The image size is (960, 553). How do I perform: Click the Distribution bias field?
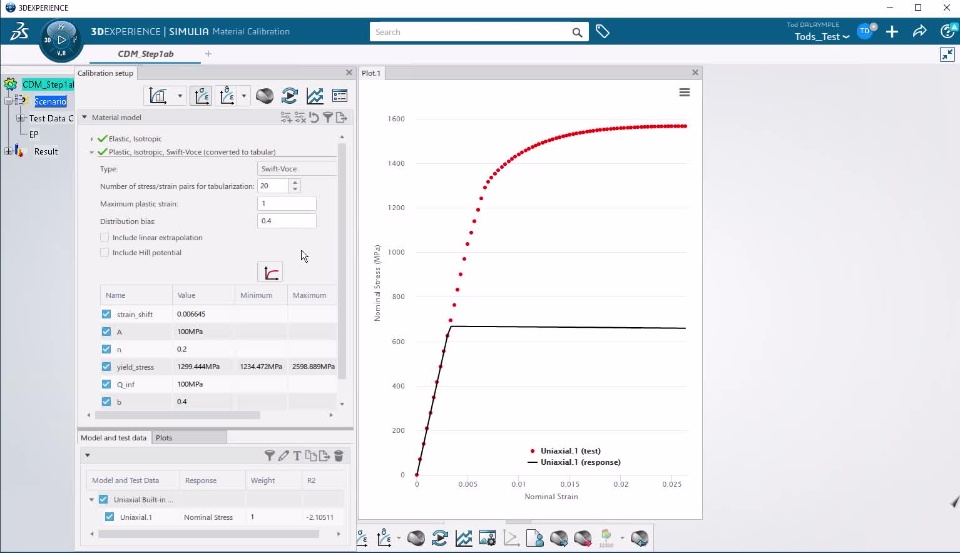coord(287,220)
